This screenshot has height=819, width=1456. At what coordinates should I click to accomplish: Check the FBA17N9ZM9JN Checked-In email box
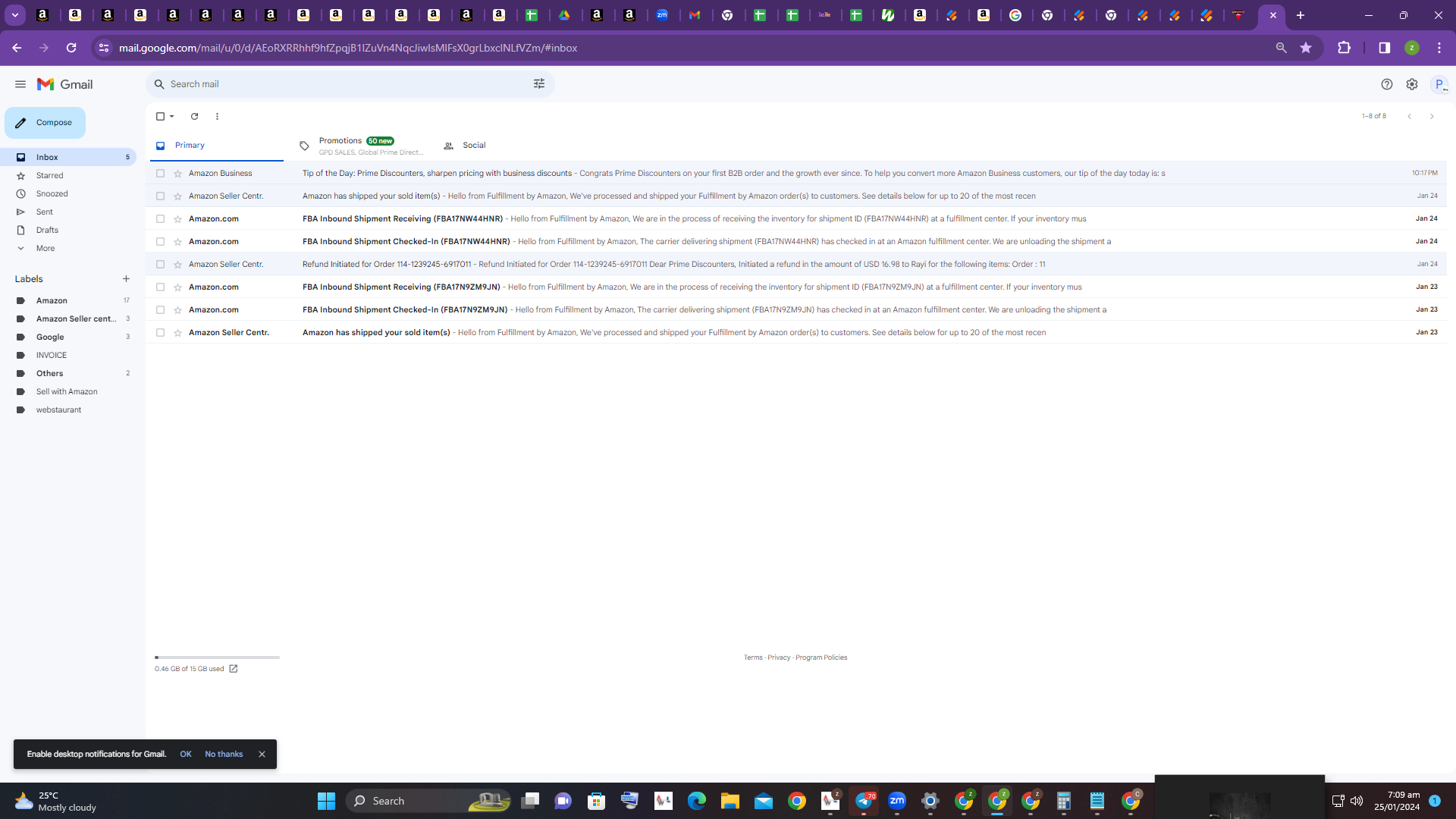point(160,310)
